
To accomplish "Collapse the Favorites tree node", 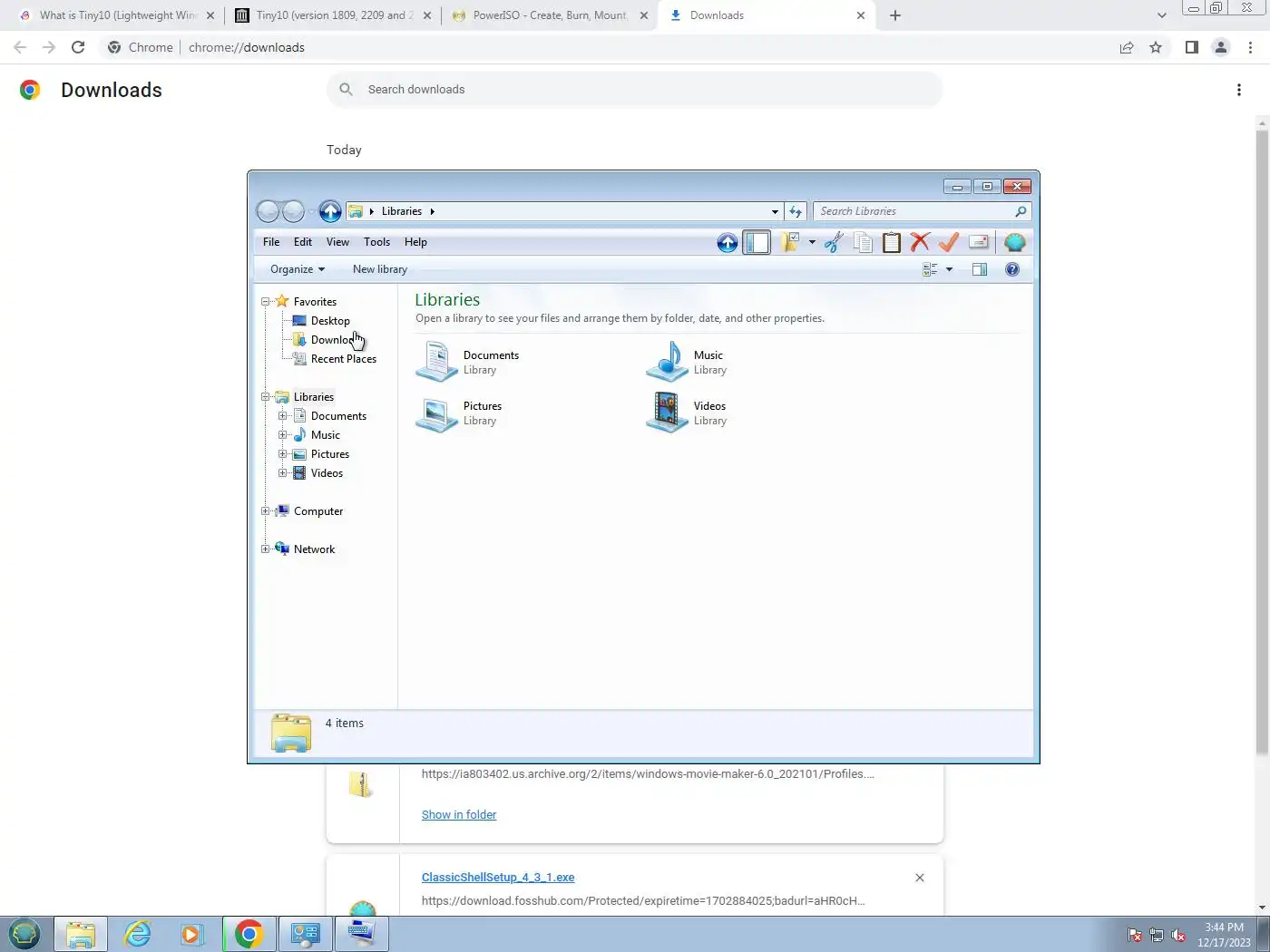I will pyautogui.click(x=266, y=302).
